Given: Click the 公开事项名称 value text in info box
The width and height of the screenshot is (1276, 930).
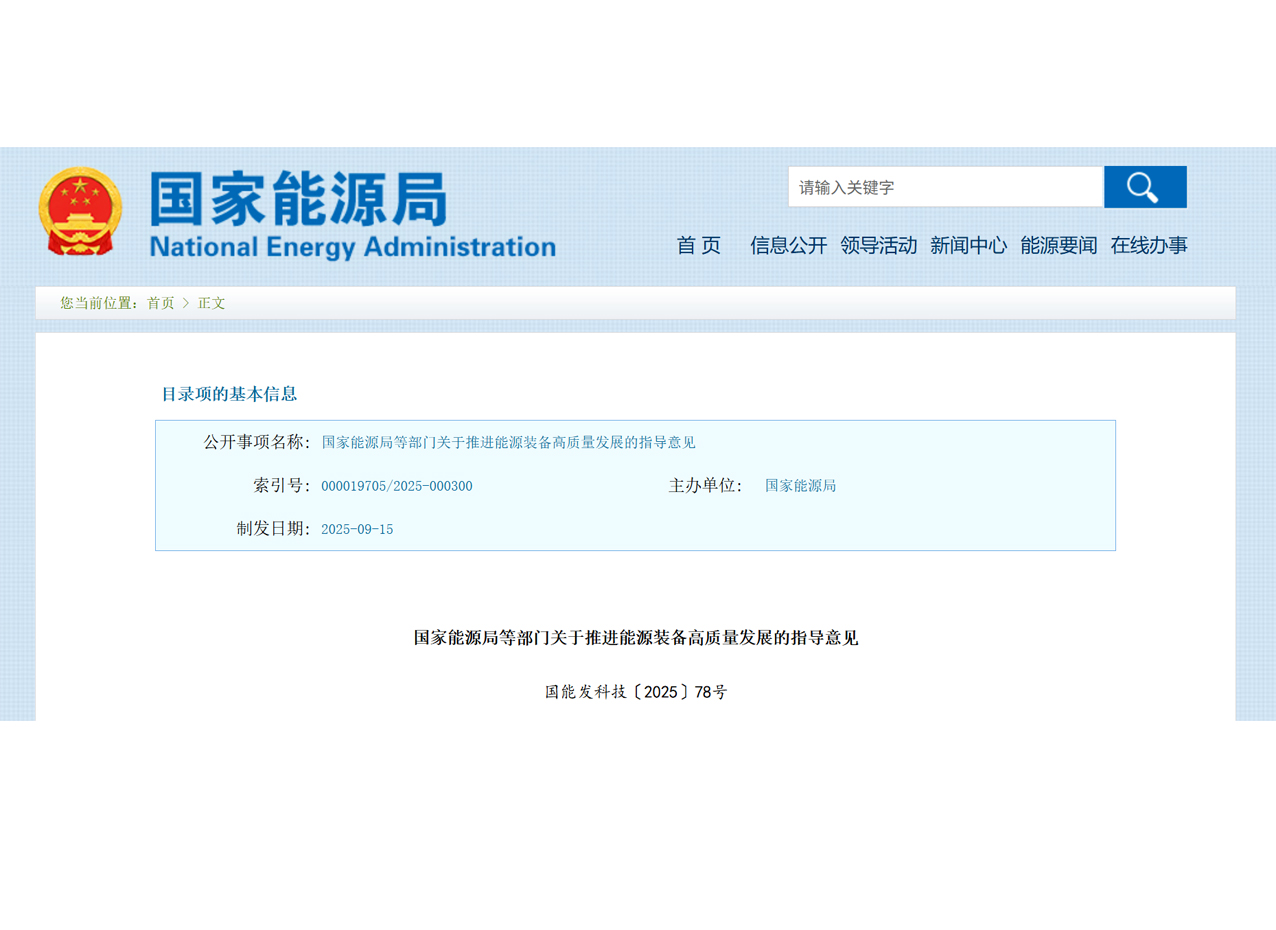Looking at the screenshot, I should pos(508,442).
